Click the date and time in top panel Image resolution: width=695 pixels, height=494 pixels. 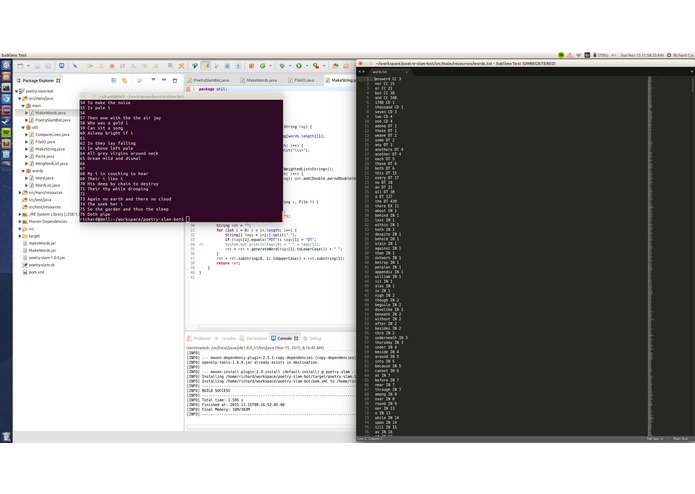click(x=642, y=55)
